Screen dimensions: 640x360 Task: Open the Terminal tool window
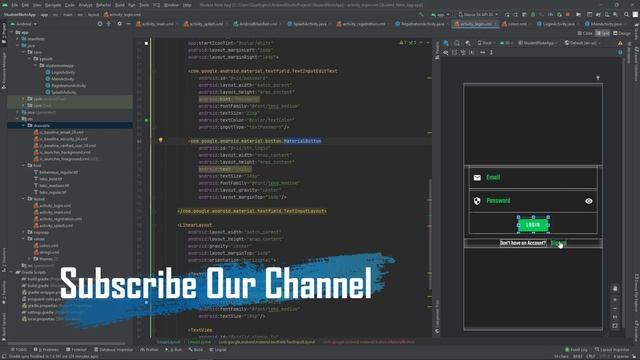pos(76,350)
